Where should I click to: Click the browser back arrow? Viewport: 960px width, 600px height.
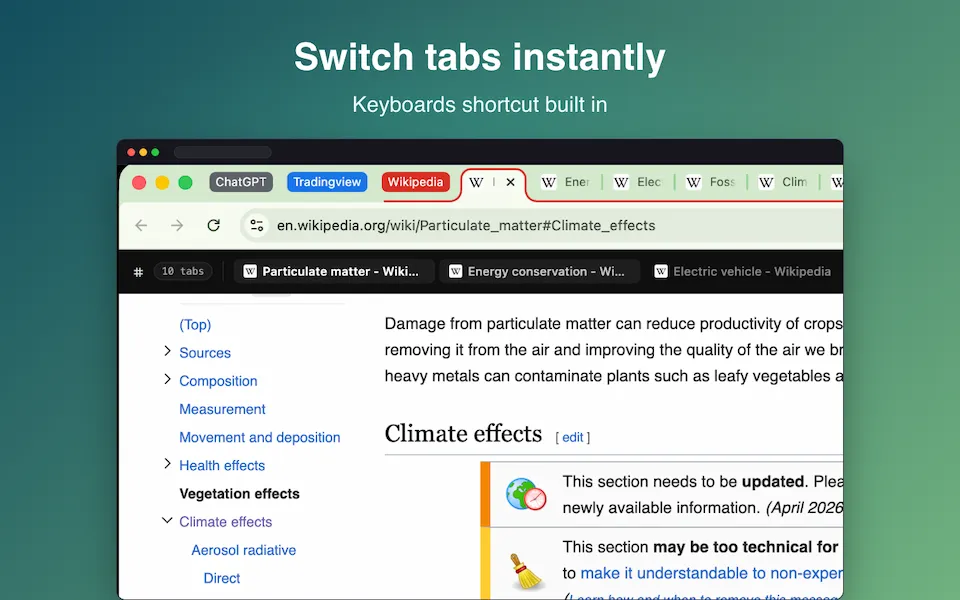tap(141, 225)
